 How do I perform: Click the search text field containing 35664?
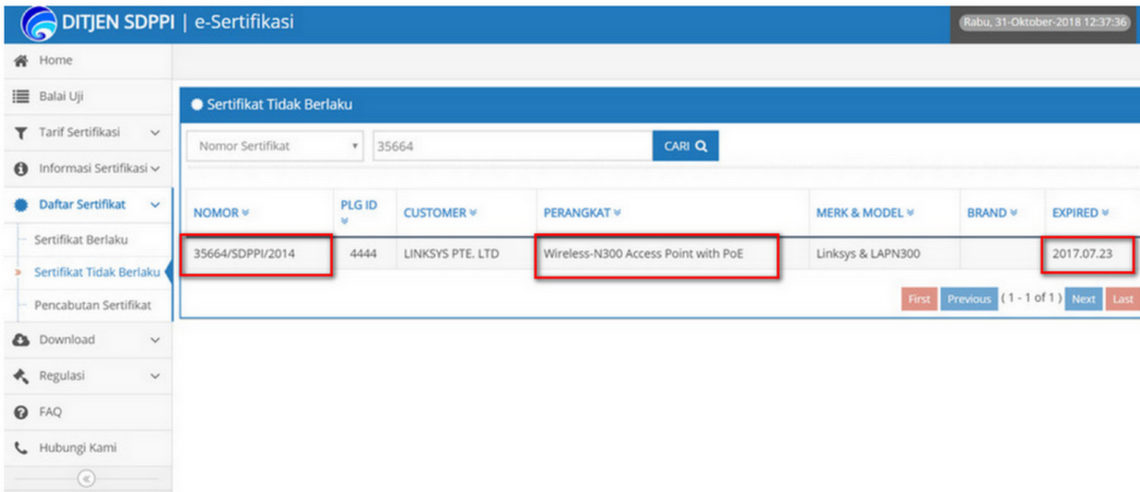tap(511, 146)
